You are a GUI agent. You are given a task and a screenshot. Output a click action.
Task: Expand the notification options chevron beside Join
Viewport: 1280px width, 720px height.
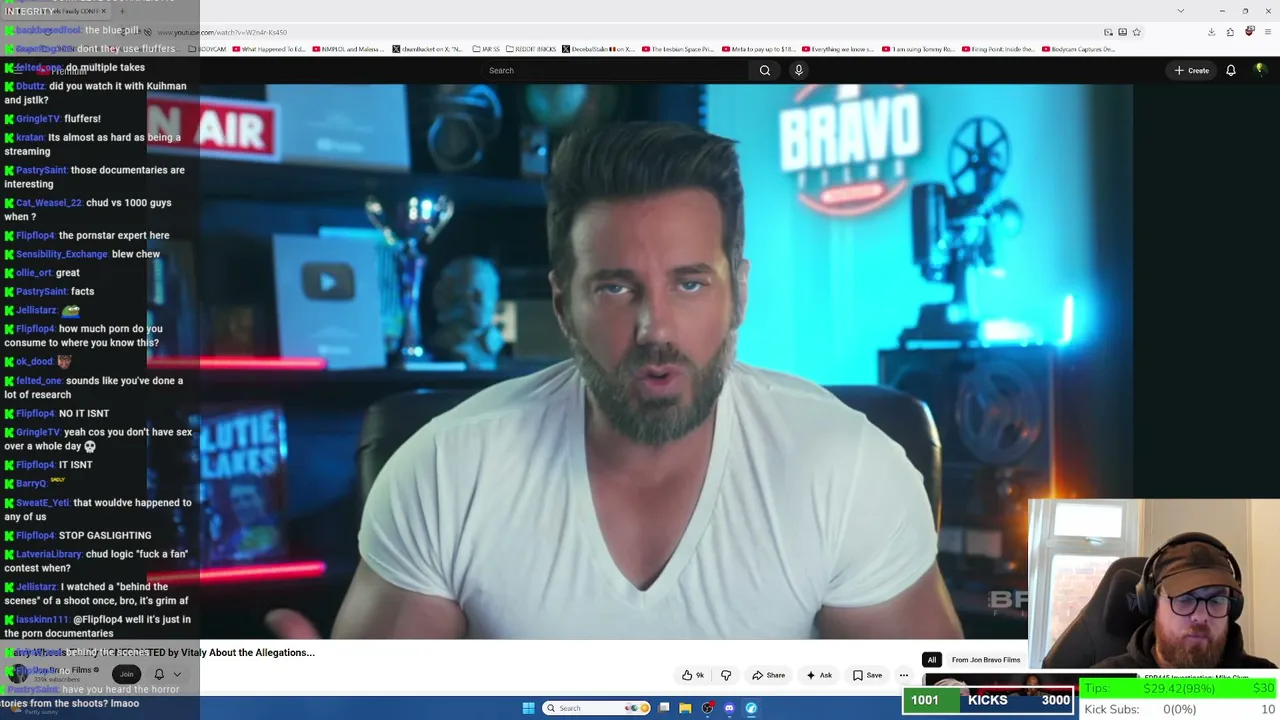(177, 674)
